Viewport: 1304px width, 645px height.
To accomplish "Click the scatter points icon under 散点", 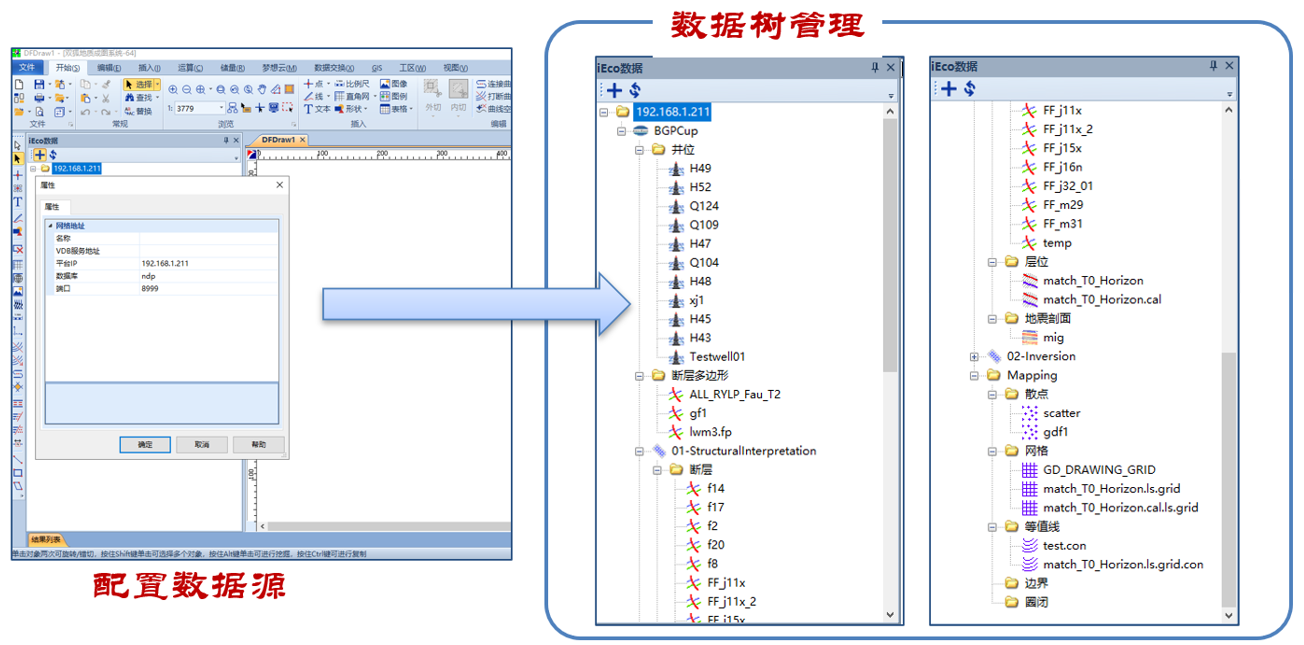I will click(x=1029, y=413).
